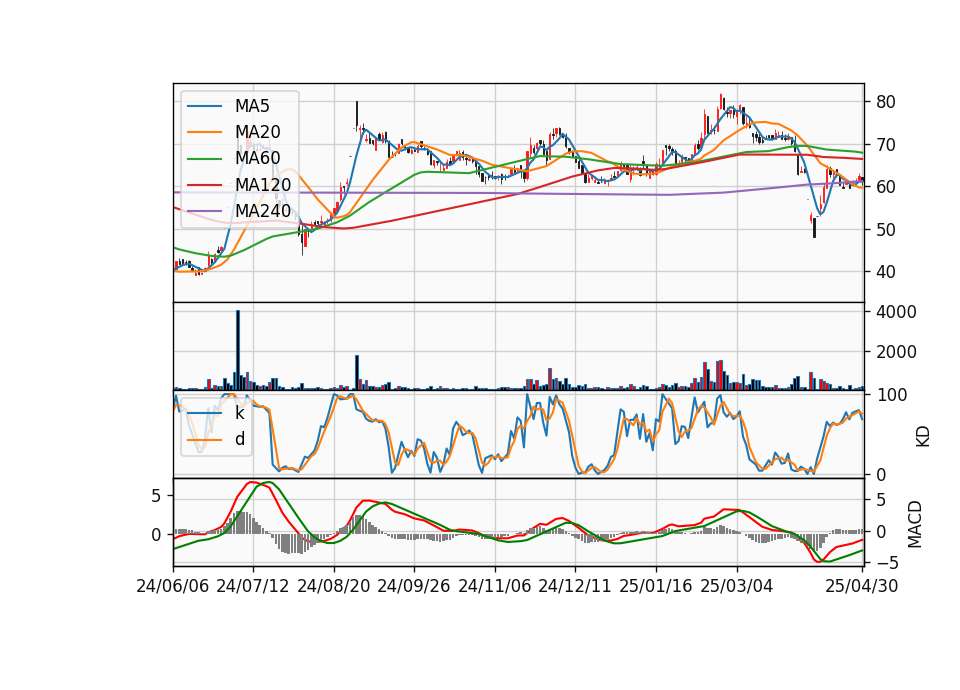
Task: Click the MA60 legend label
Action: pyautogui.click(x=257, y=158)
